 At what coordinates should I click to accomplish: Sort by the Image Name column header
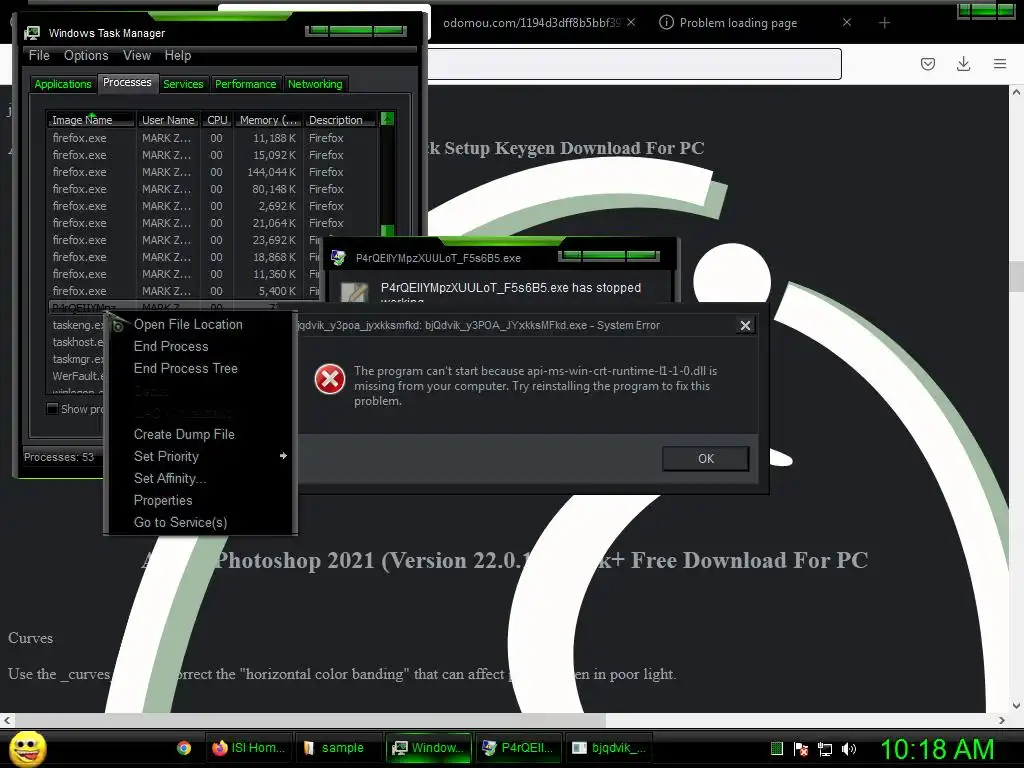(x=91, y=120)
